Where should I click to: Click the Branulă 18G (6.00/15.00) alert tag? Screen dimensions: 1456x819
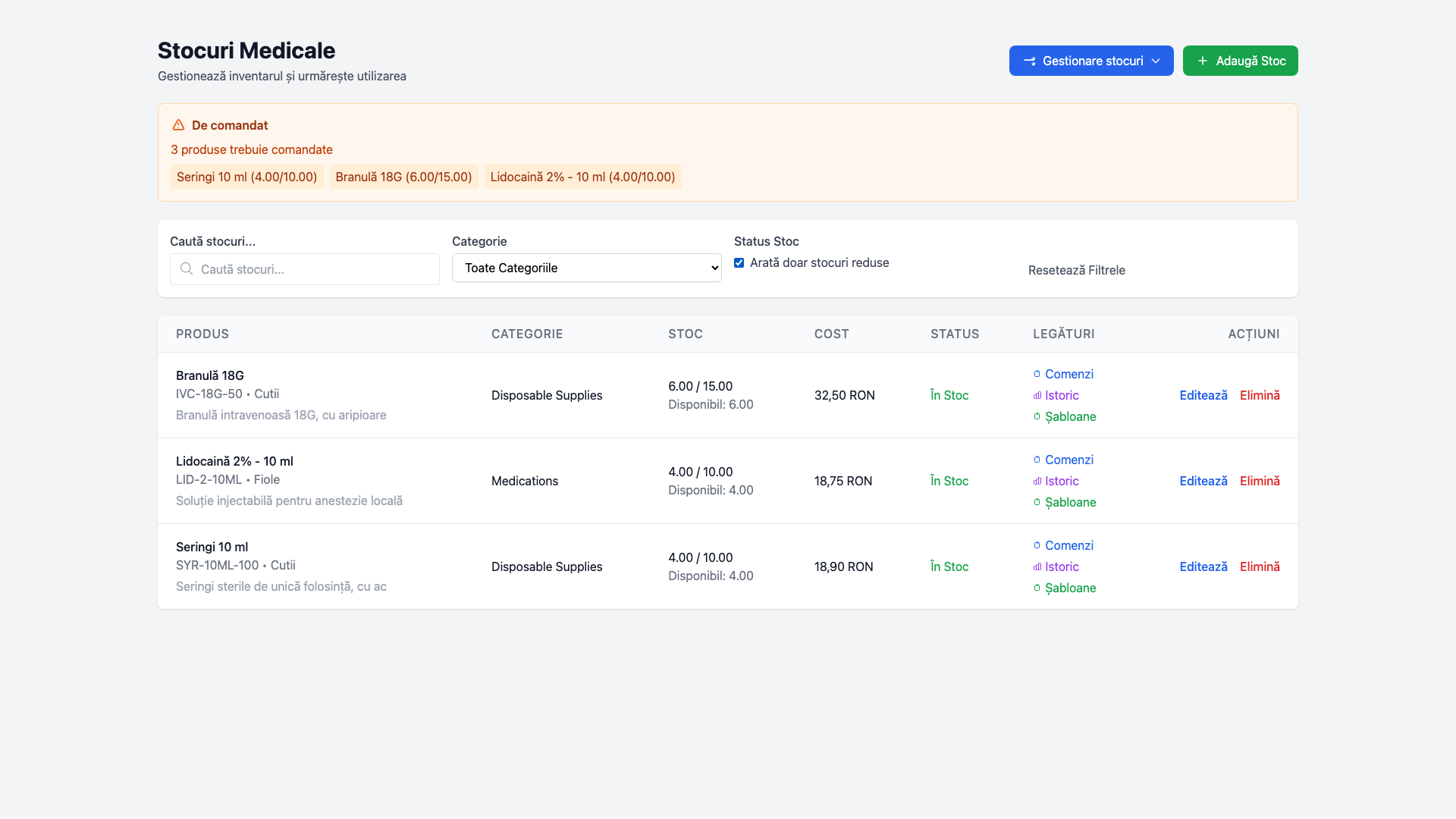pos(403,177)
